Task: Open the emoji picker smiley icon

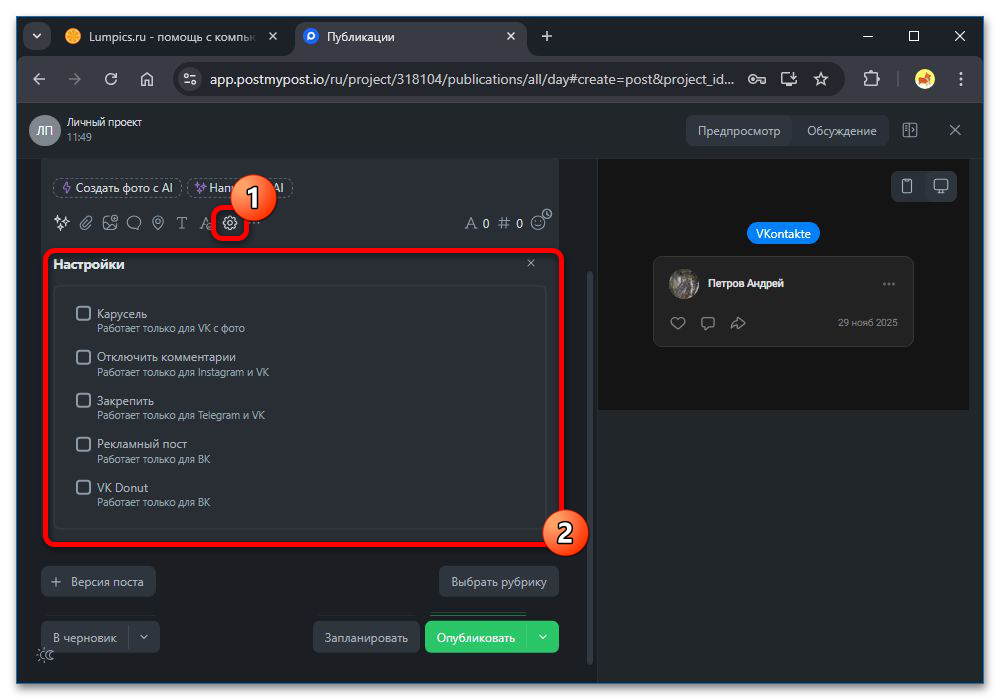Action: 538,222
